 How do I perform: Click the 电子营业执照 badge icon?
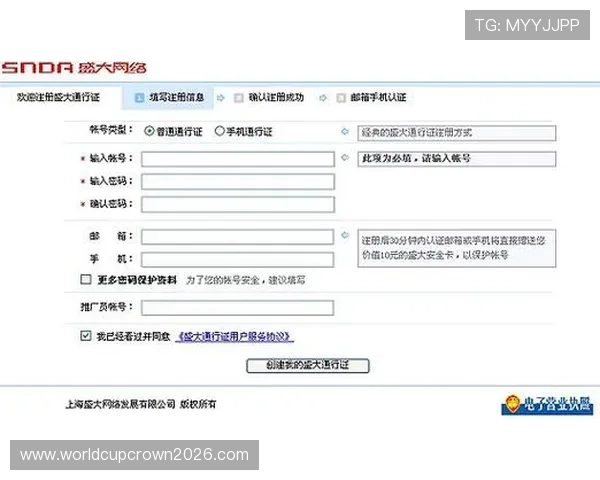click(547, 405)
